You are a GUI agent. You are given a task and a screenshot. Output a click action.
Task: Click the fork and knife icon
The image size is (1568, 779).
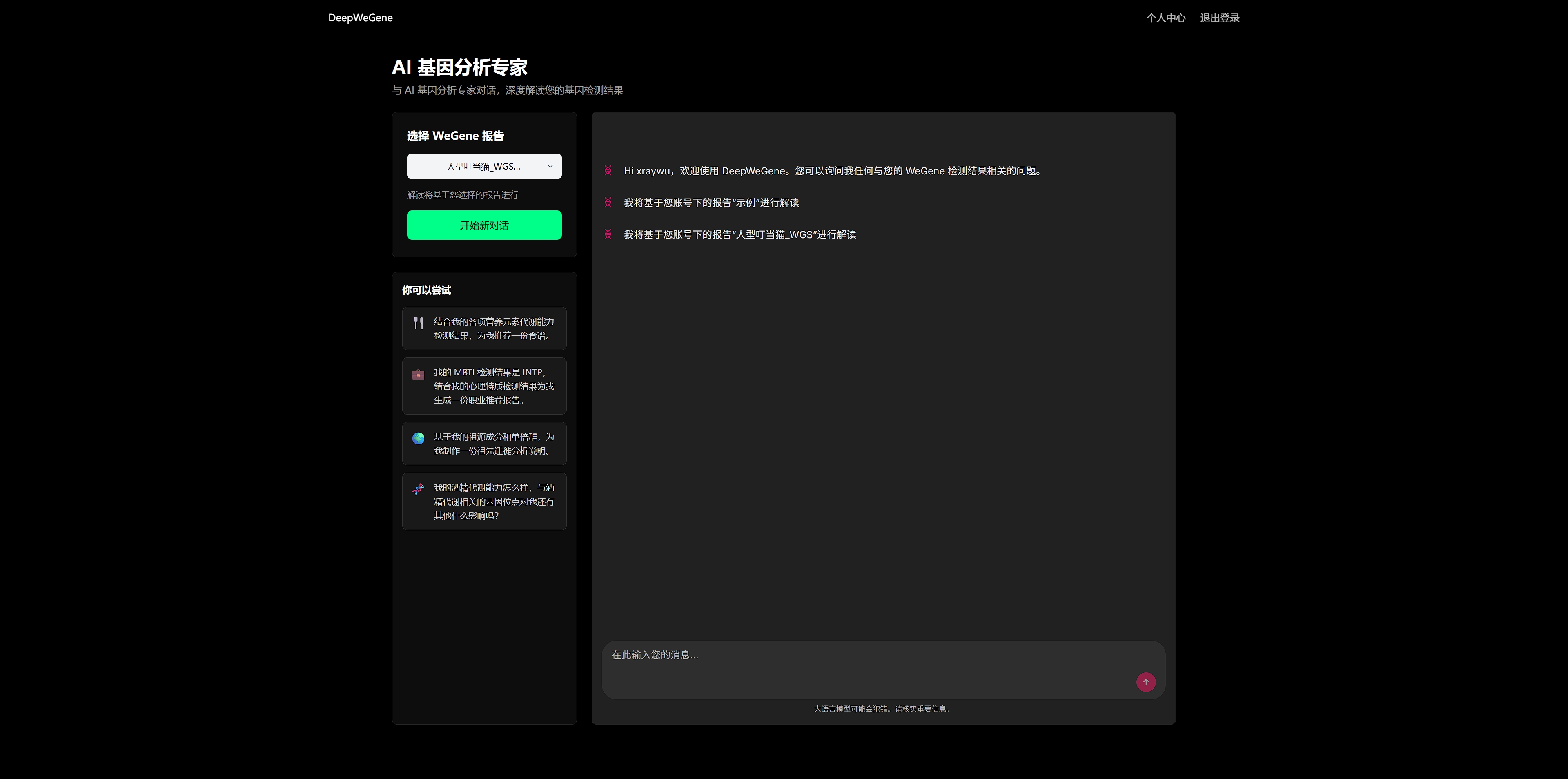418,323
